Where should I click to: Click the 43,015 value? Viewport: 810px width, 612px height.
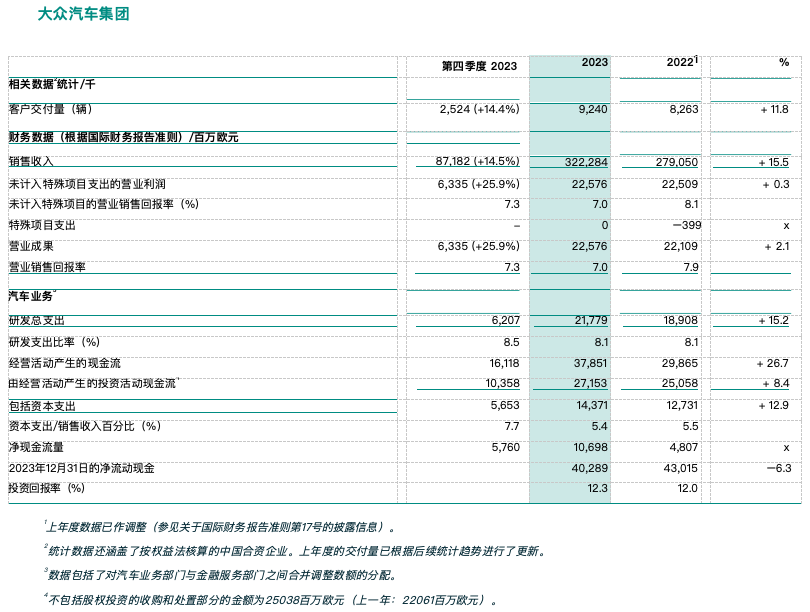(680, 468)
